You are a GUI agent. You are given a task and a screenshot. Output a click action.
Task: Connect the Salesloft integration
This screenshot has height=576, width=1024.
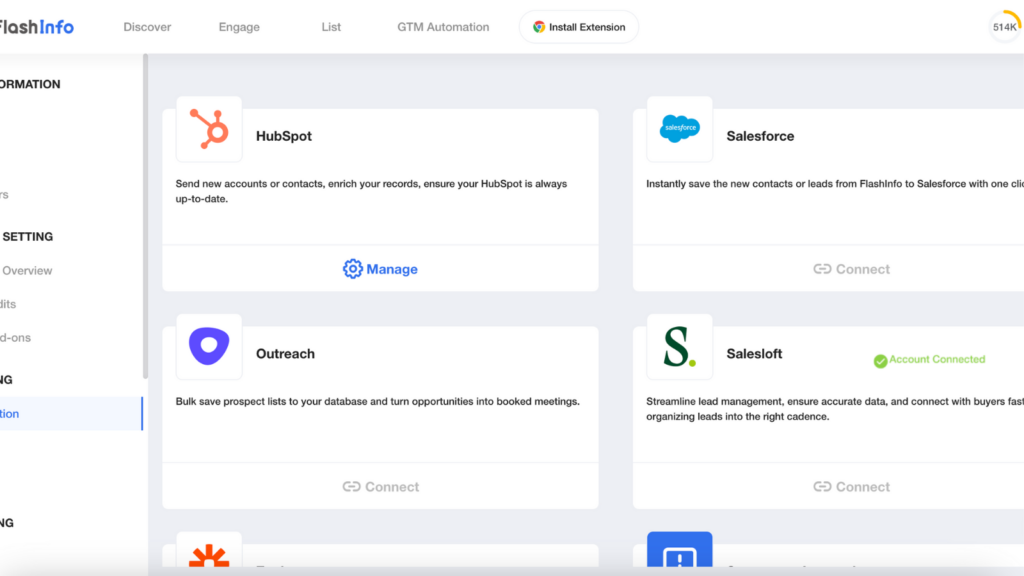851,487
